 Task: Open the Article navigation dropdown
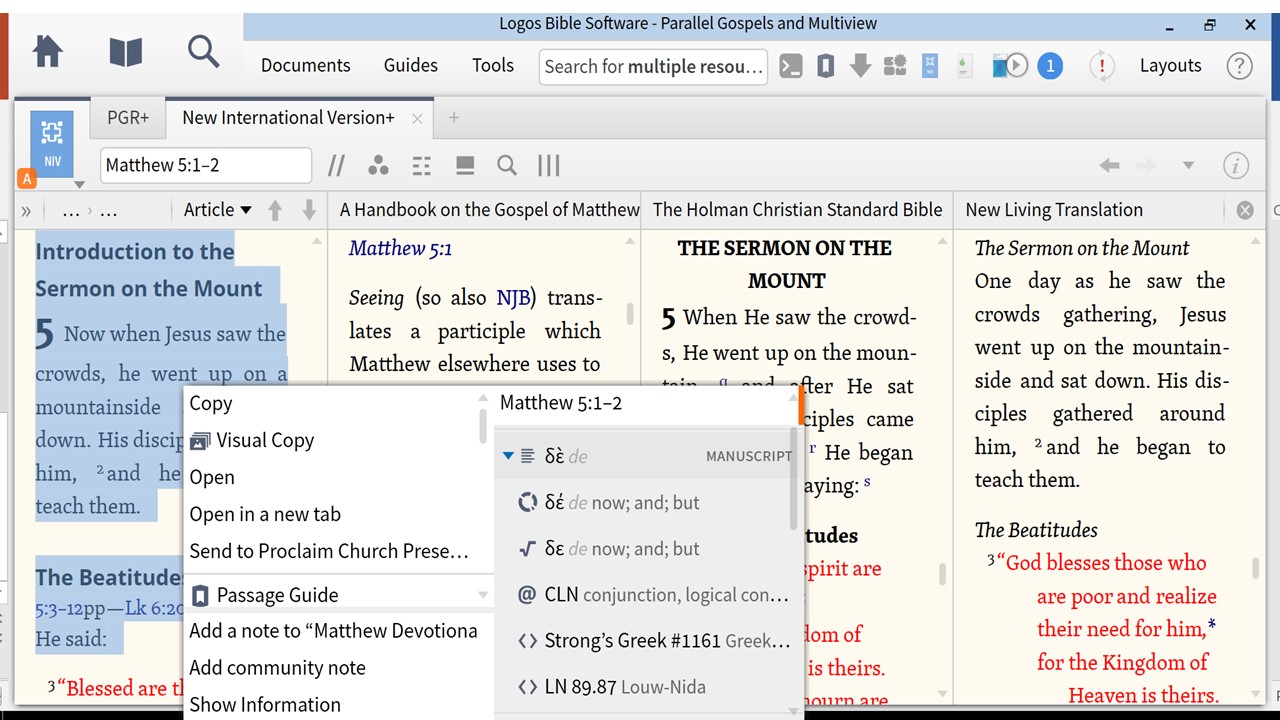tap(217, 210)
